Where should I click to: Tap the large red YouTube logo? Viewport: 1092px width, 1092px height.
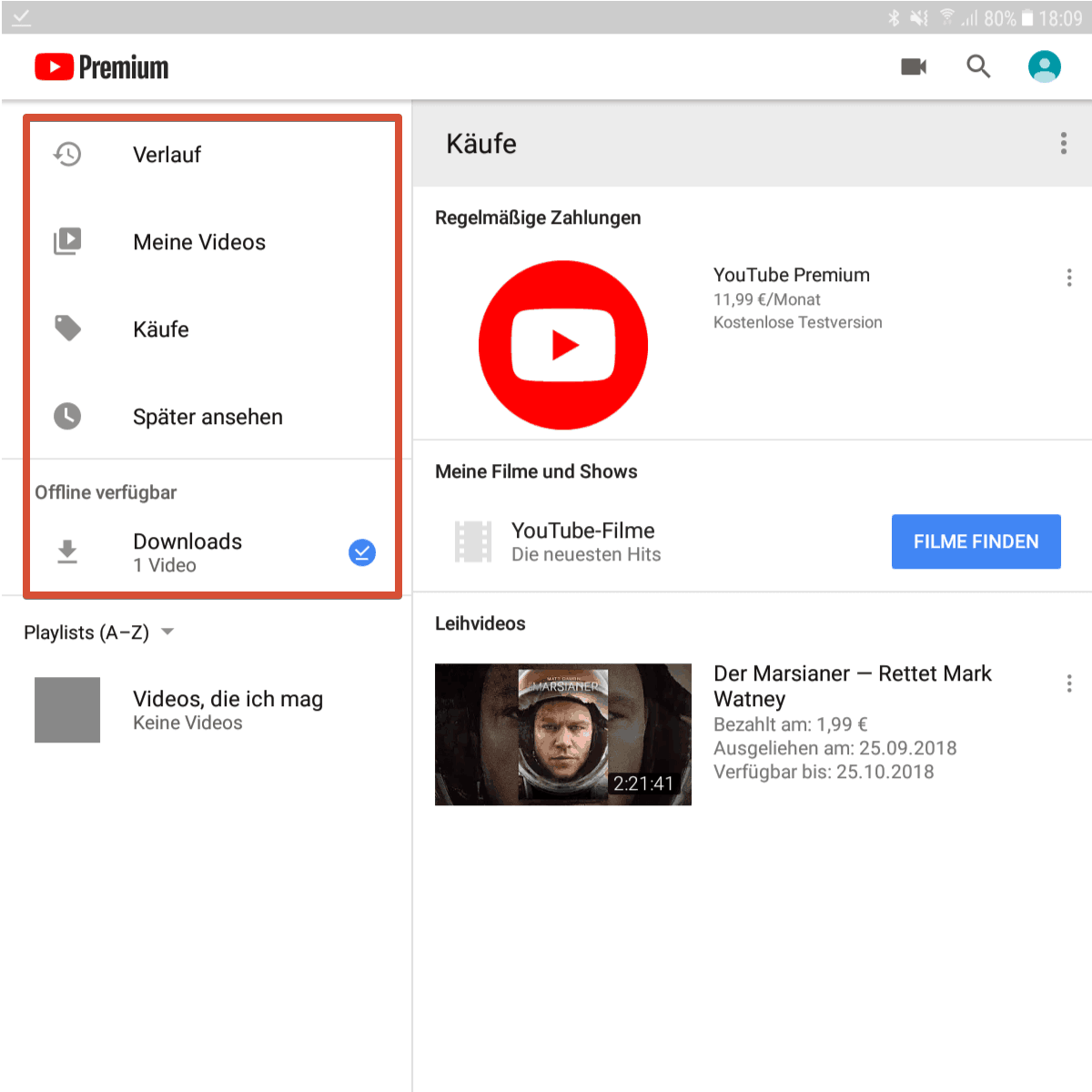[563, 345]
